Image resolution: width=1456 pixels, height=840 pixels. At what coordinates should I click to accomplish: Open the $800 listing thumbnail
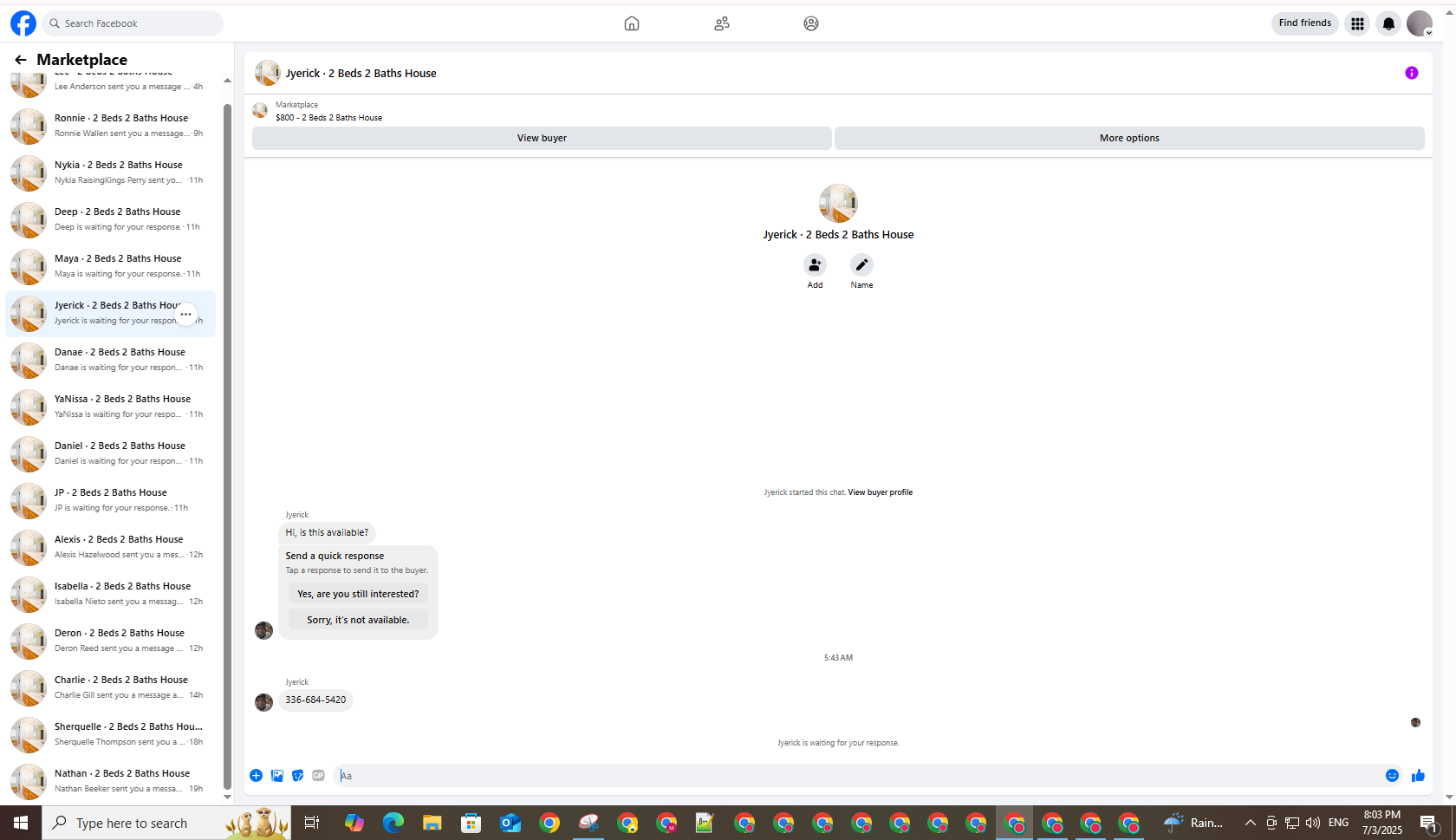click(260, 110)
